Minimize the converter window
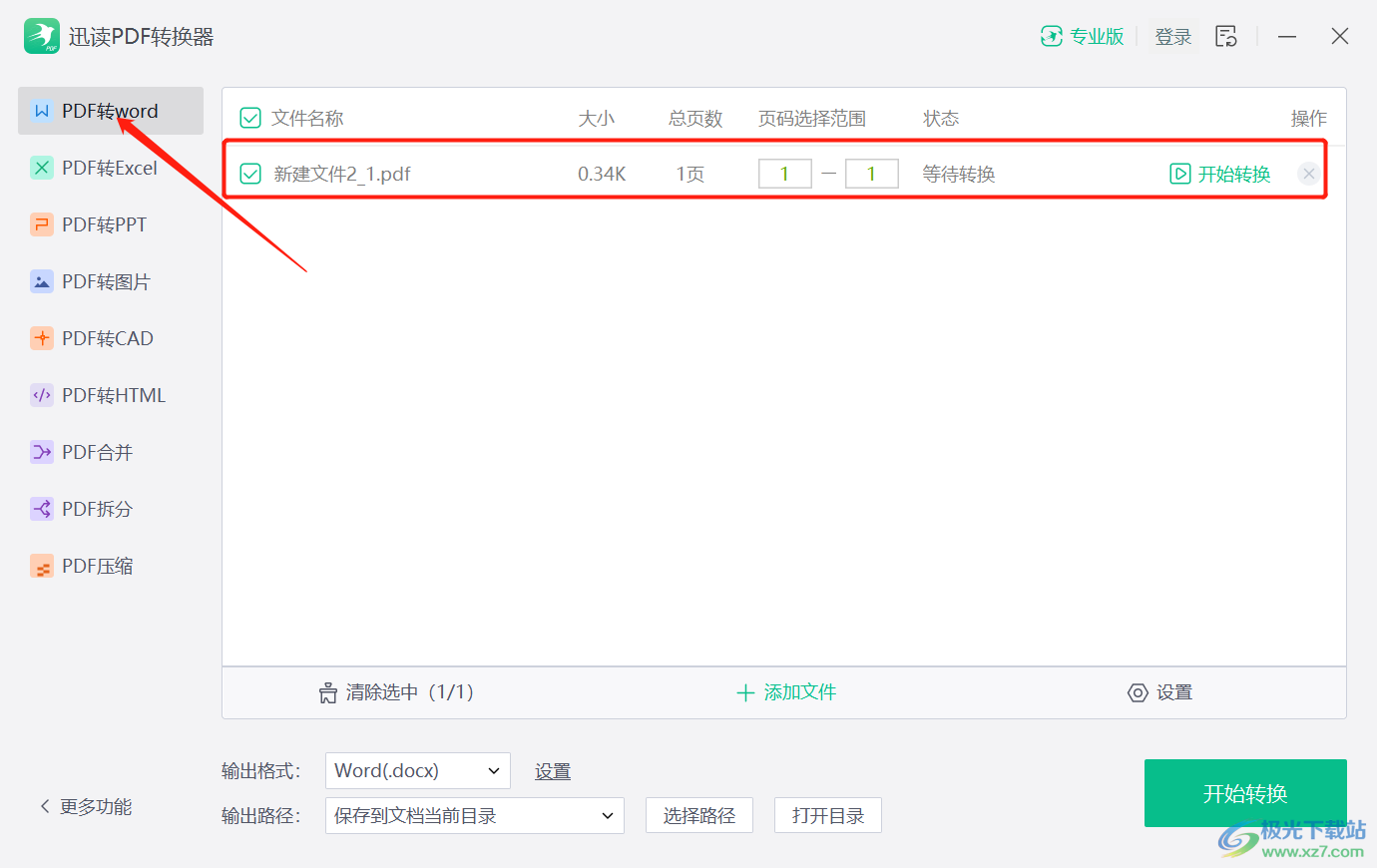 tap(1287, 36)
